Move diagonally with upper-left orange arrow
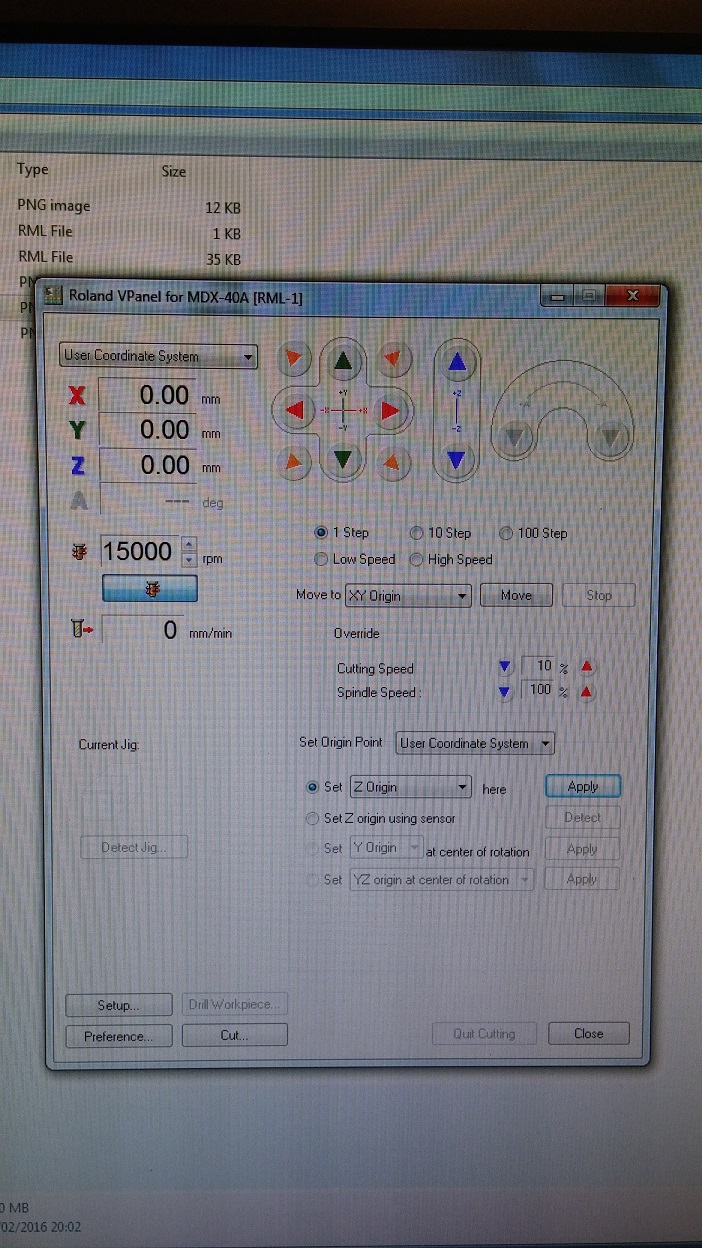The width and height of the screenshot is (702, 1248). click(293, 358)
